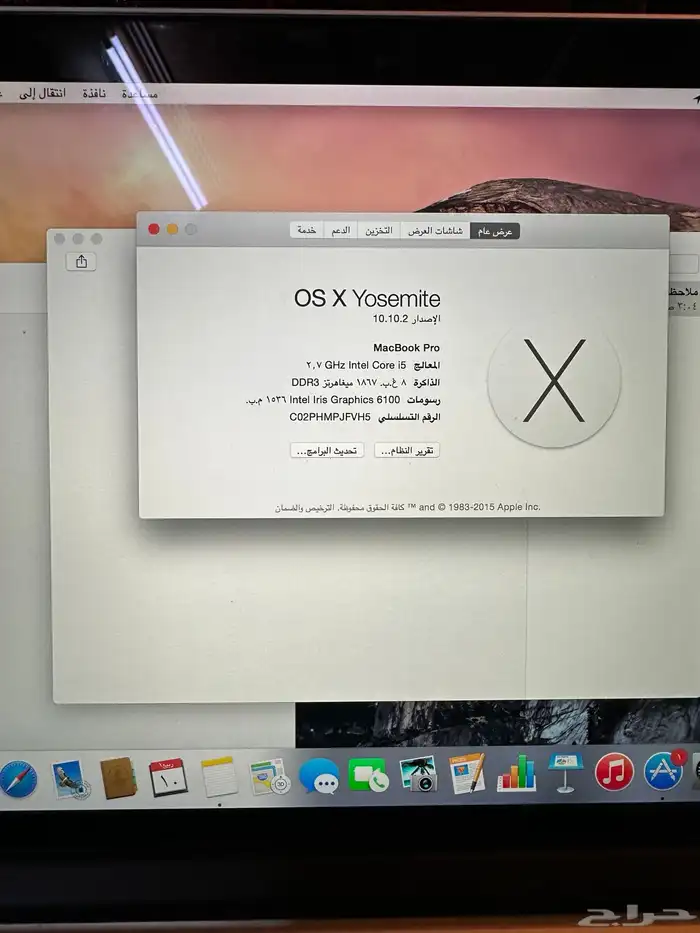Open the App Store with update badge
This screenshot has width=700, height=933.
pos(663,771)
